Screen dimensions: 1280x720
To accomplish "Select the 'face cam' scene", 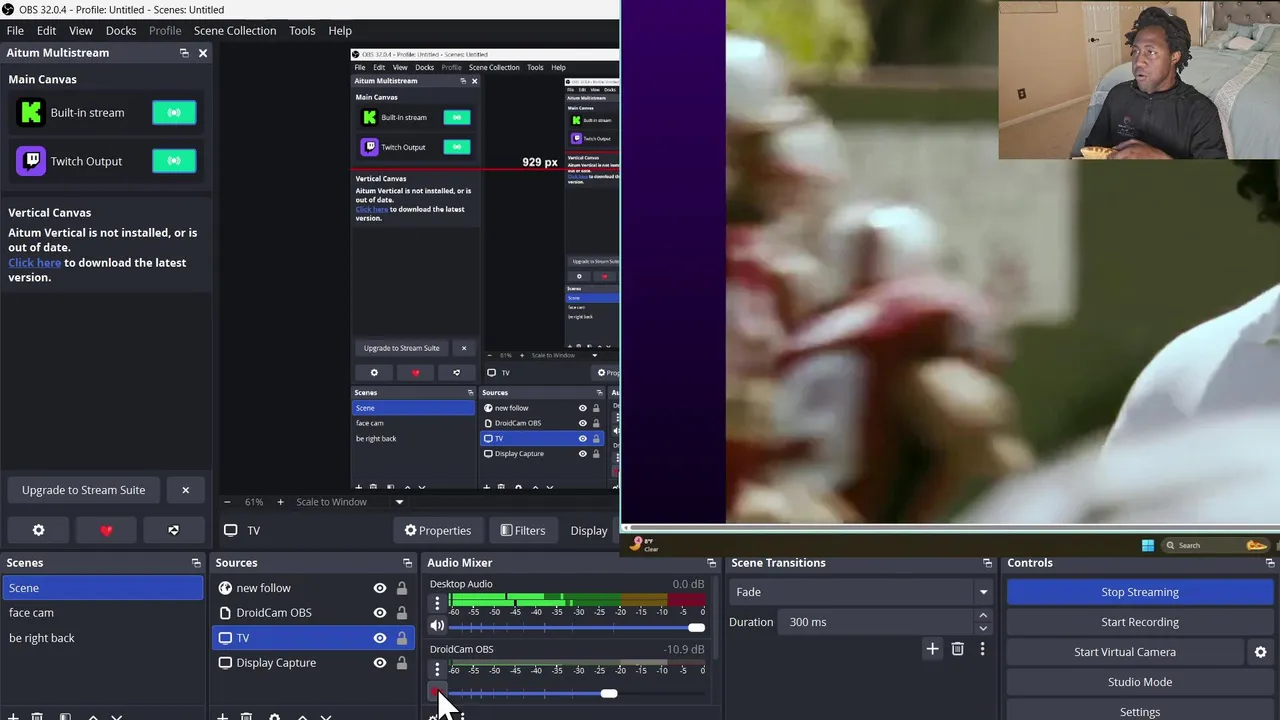I will (103, 613).
